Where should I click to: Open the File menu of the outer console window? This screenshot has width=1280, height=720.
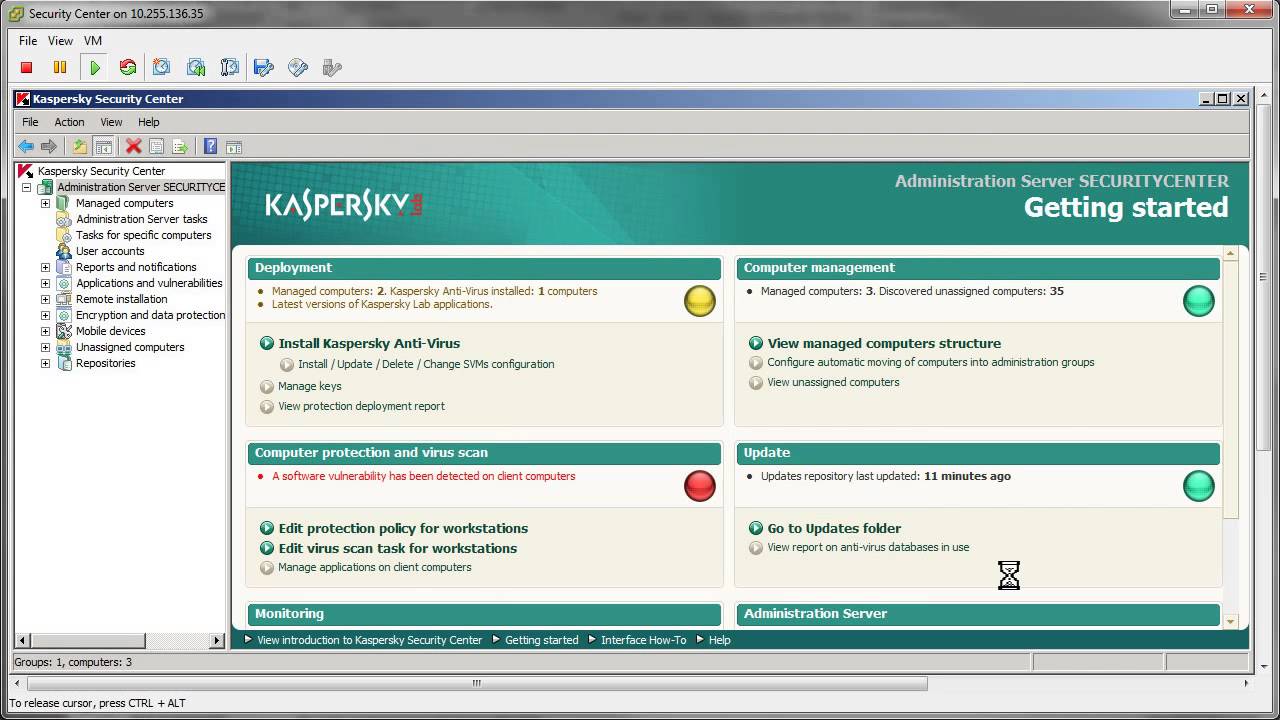28,41
